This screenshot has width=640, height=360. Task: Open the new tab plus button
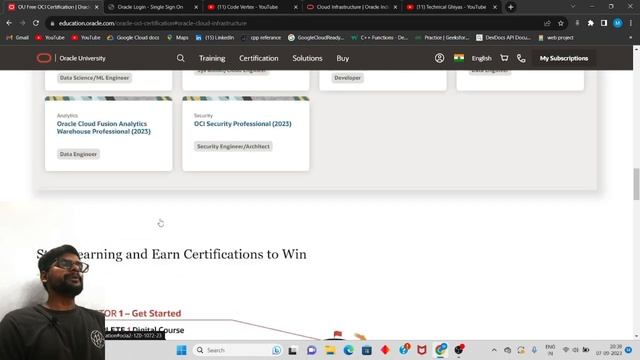511,7
